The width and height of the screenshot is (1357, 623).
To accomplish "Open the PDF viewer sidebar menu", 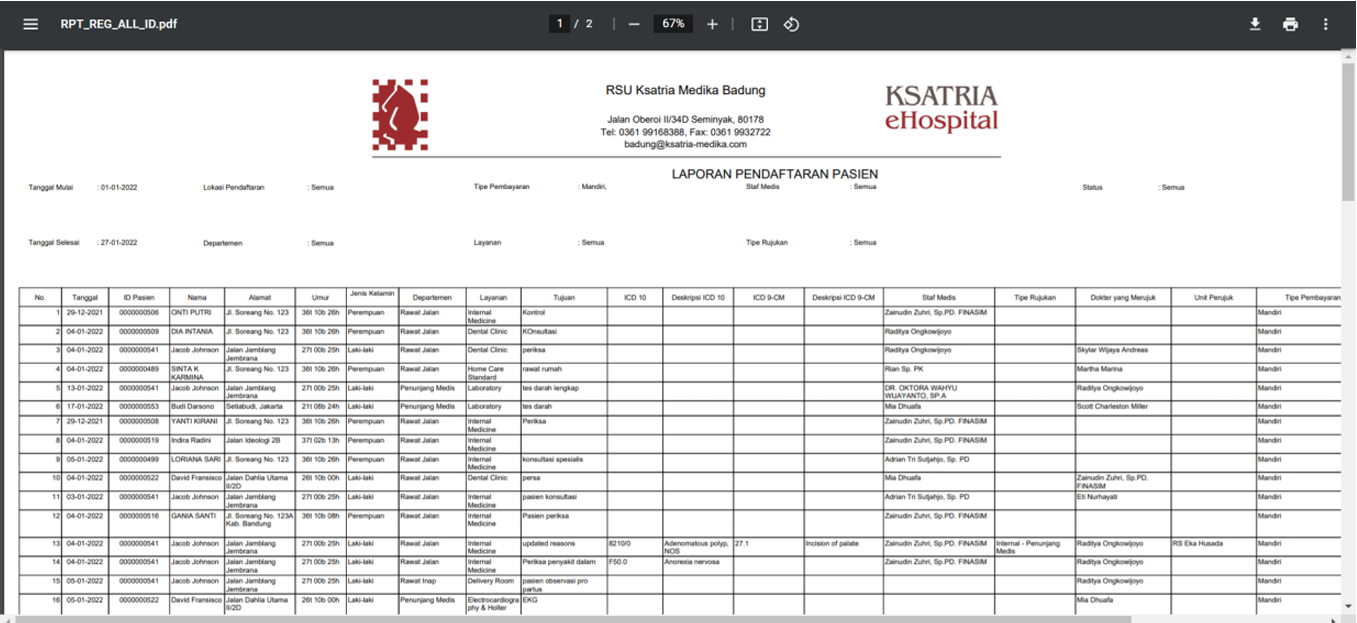I will click(x=31, y=24).
